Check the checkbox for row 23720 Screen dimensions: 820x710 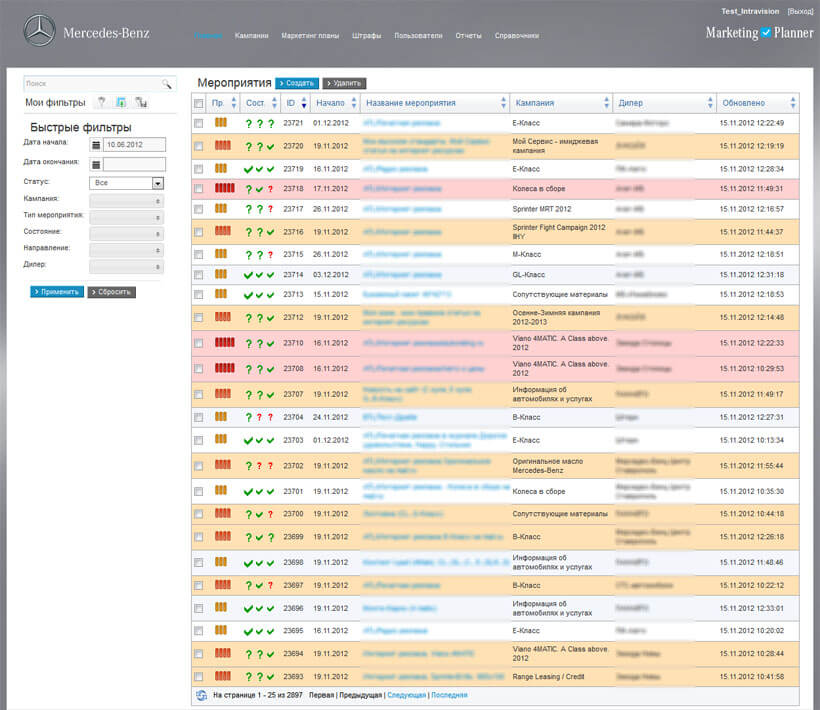tap(199, 146)
